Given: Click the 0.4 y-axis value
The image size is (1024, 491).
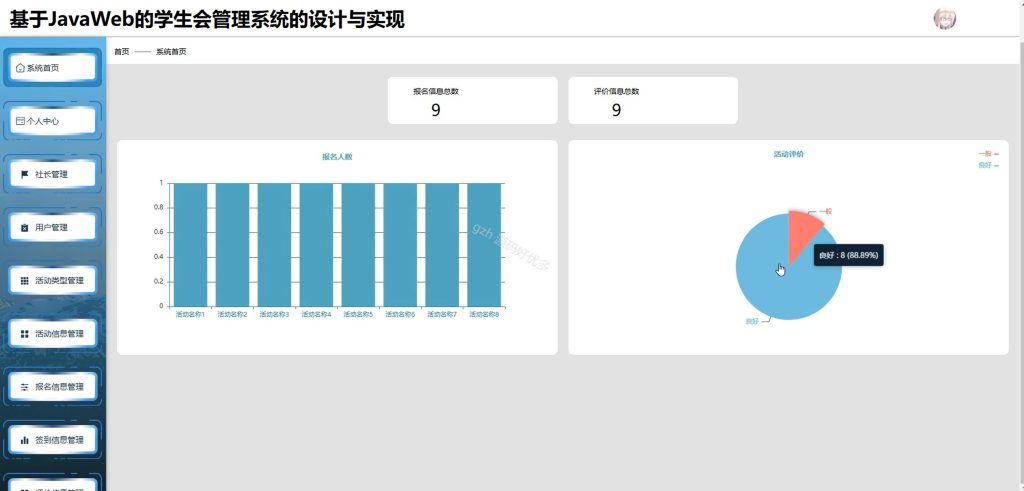Looking at the screenshot, I should (x=159, y=257).
